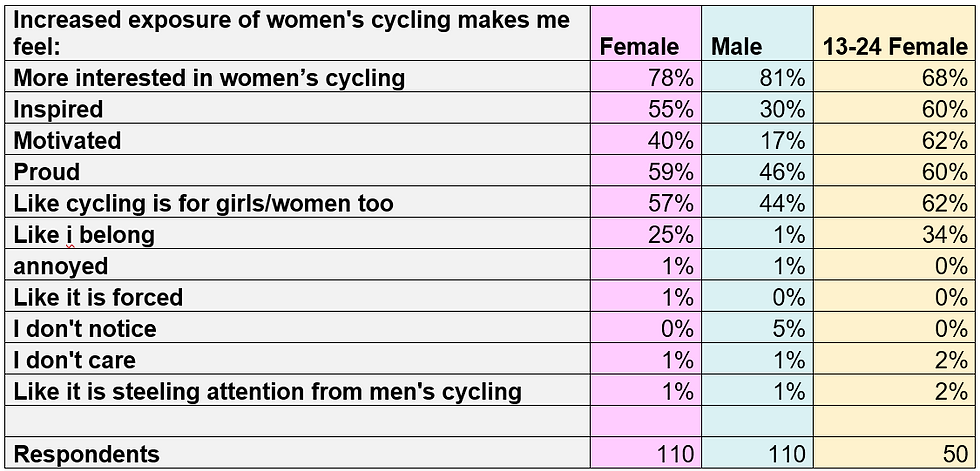Screen dimensions: 980x471
Task: Click the 50 respondents count cell
Action: [894, 453]
